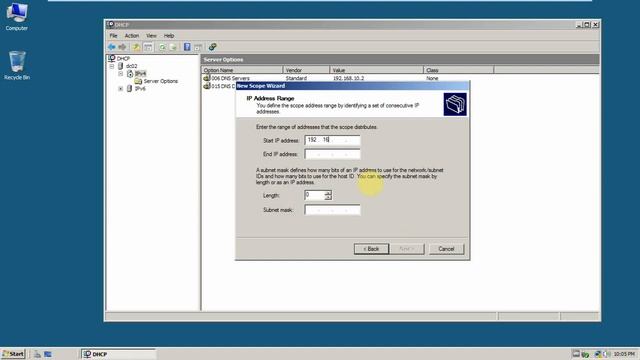640x360 pixels.
Task: Click the End IP address field
Action: point(332,154)
